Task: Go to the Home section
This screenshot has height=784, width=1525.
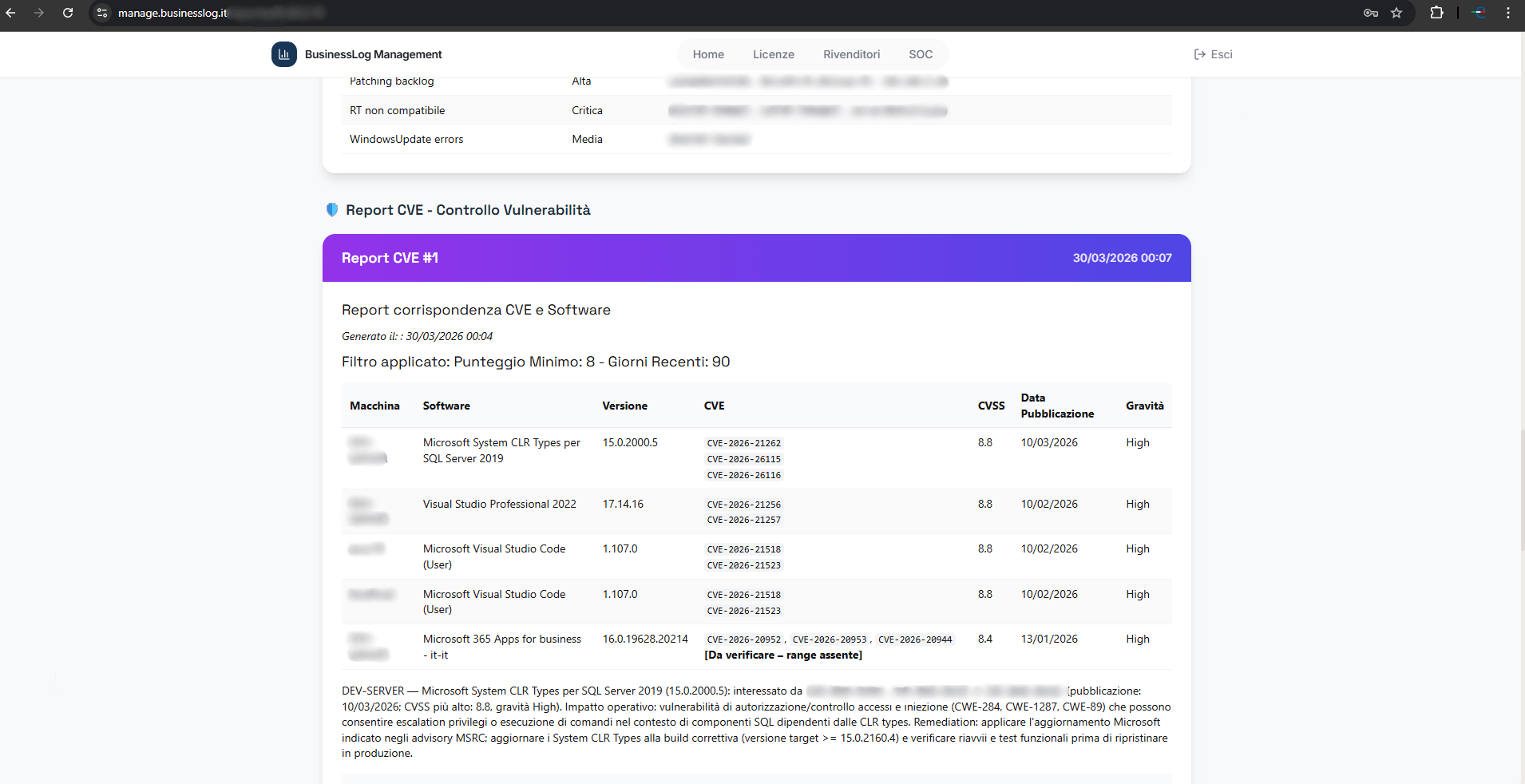Action: 707,54
